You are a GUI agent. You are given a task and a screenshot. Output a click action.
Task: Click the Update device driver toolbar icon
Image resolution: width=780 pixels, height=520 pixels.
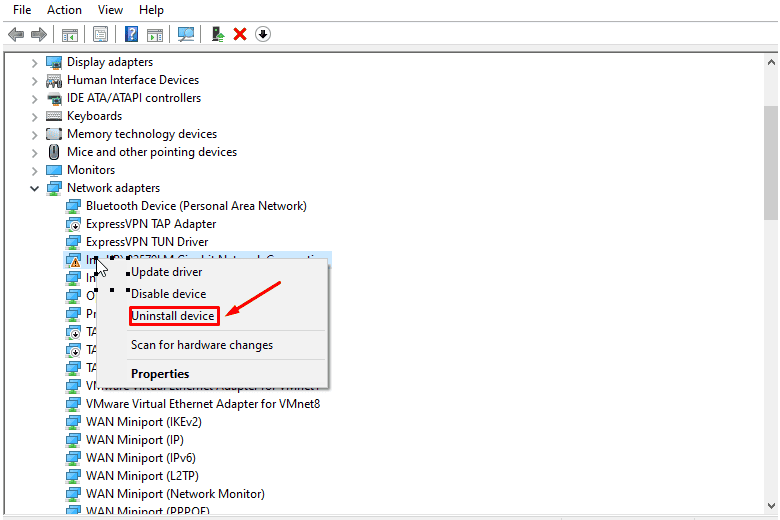point(217,34)
